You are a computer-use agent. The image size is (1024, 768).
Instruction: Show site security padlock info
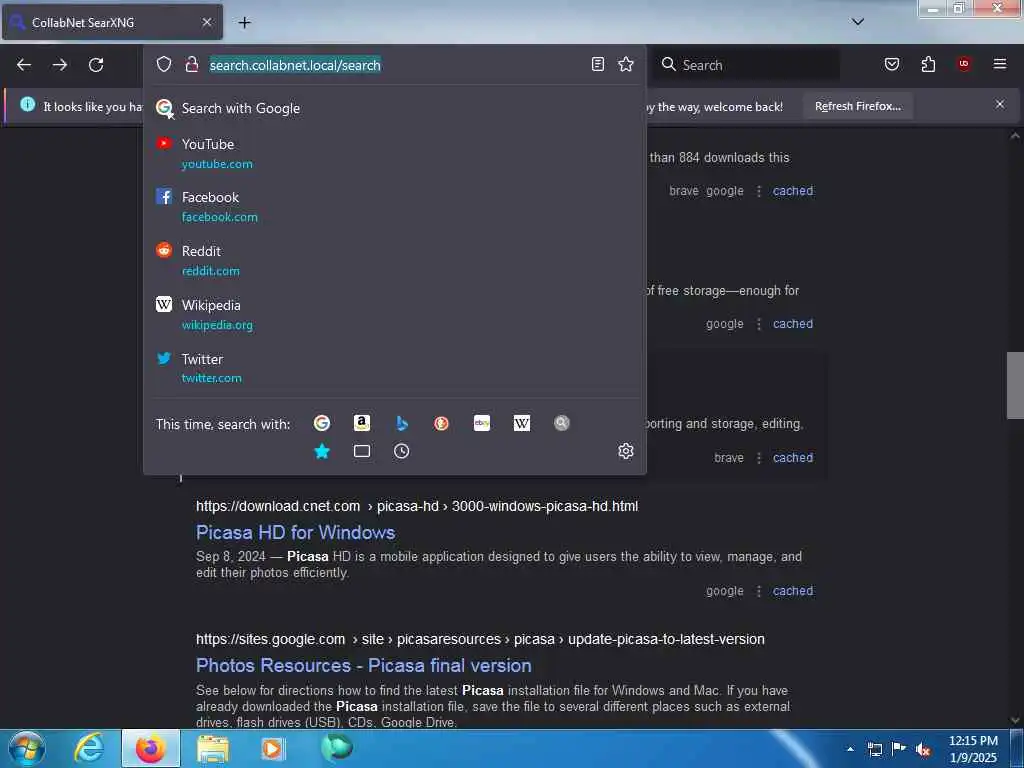(191, 64)
